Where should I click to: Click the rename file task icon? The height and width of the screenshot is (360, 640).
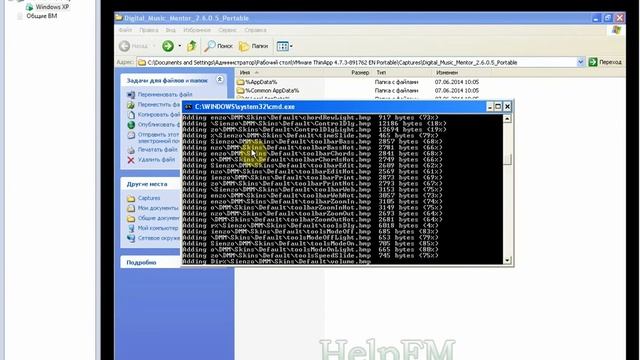[x=131, y=95]
